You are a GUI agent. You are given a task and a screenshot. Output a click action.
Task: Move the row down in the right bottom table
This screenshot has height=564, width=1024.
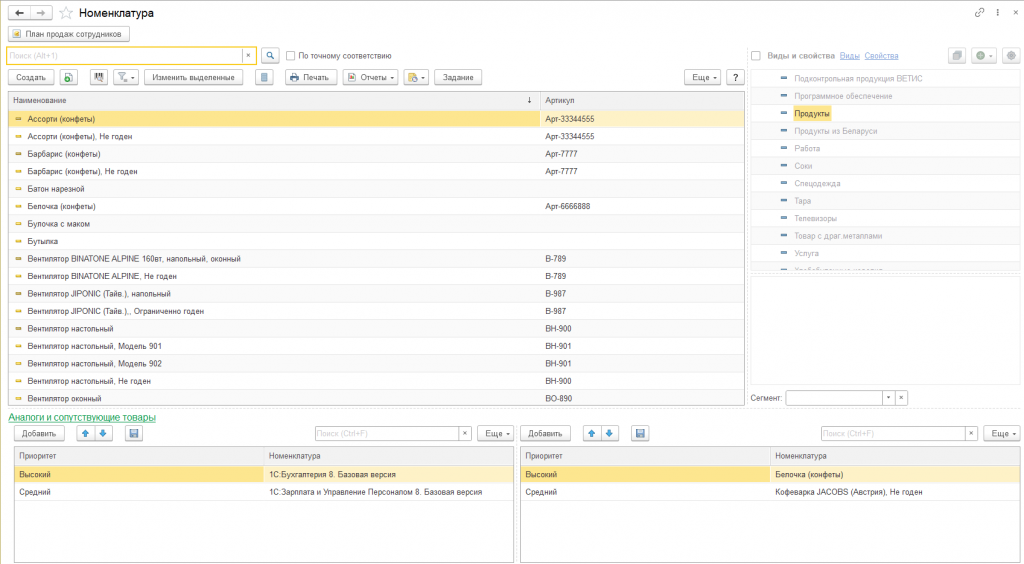(609, 433)
